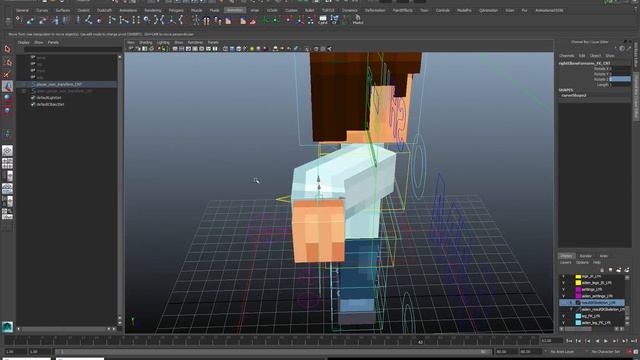Screen dimensions: 640x360
Task: Toggle visibility of leg_FK_LYR layer
Action: pyautogui.click(x=564, y=316)
